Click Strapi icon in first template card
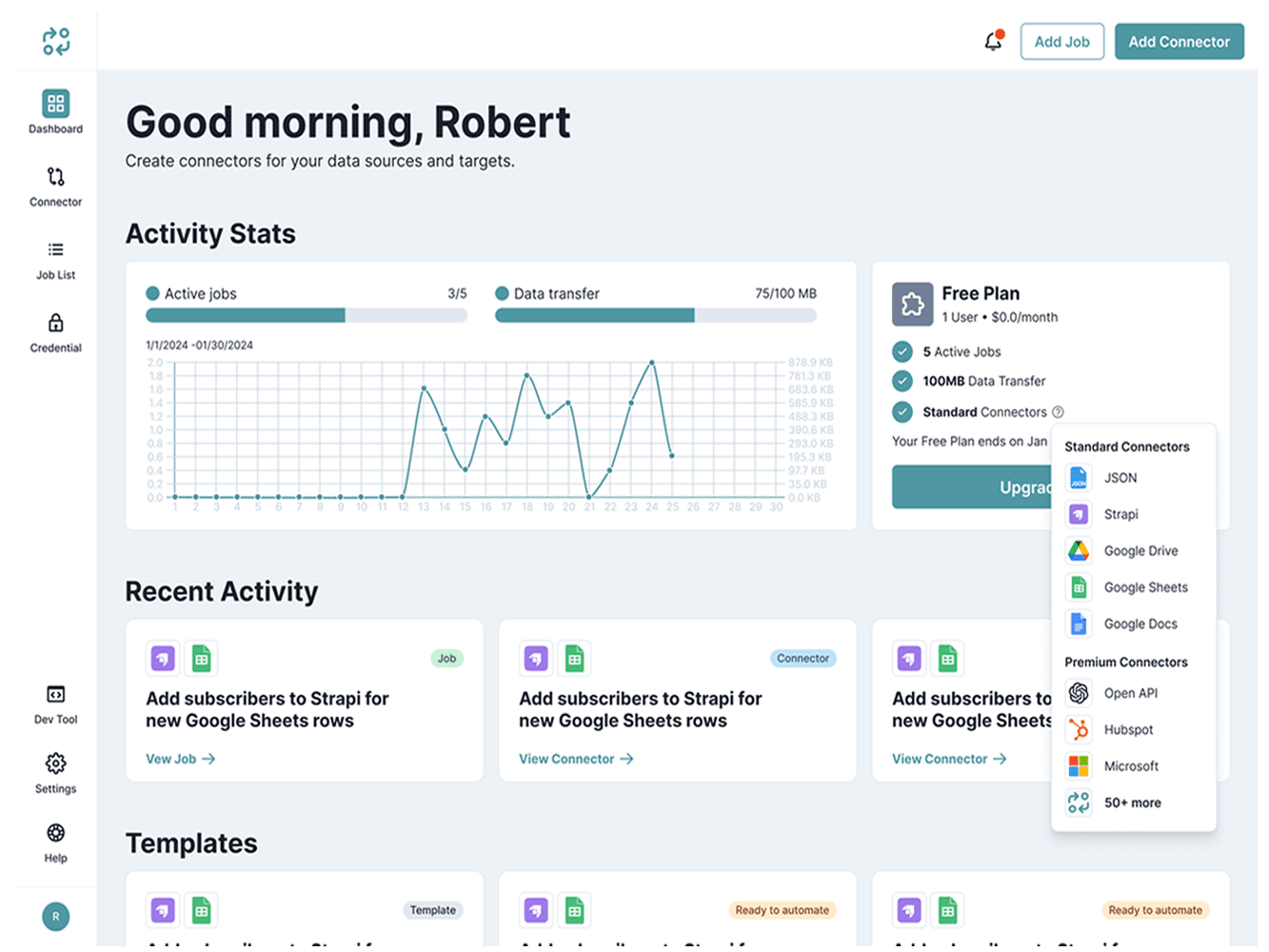1269x952 pixels. coord(163,910)
